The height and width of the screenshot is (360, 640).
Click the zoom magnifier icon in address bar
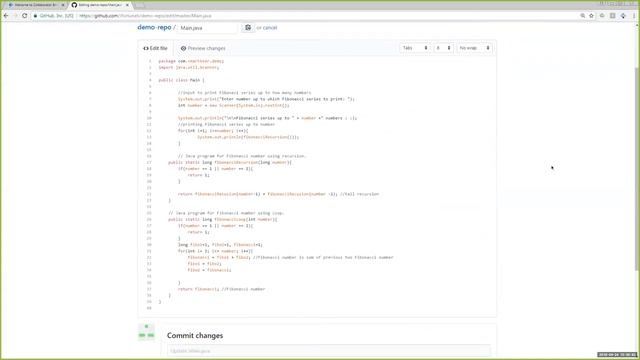click(x=582, y=16)
